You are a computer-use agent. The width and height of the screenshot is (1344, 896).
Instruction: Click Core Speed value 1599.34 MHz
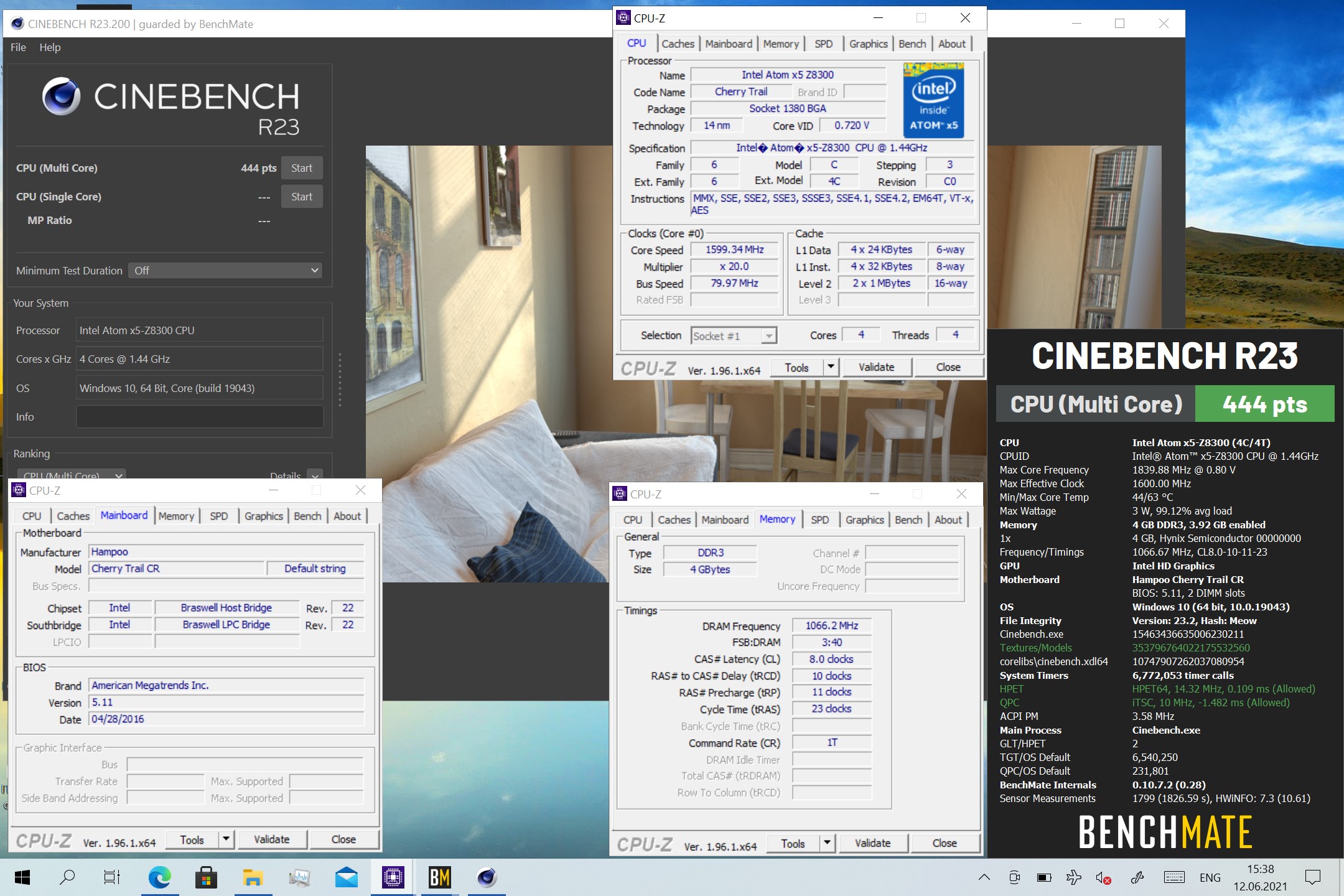pos(734,250)
